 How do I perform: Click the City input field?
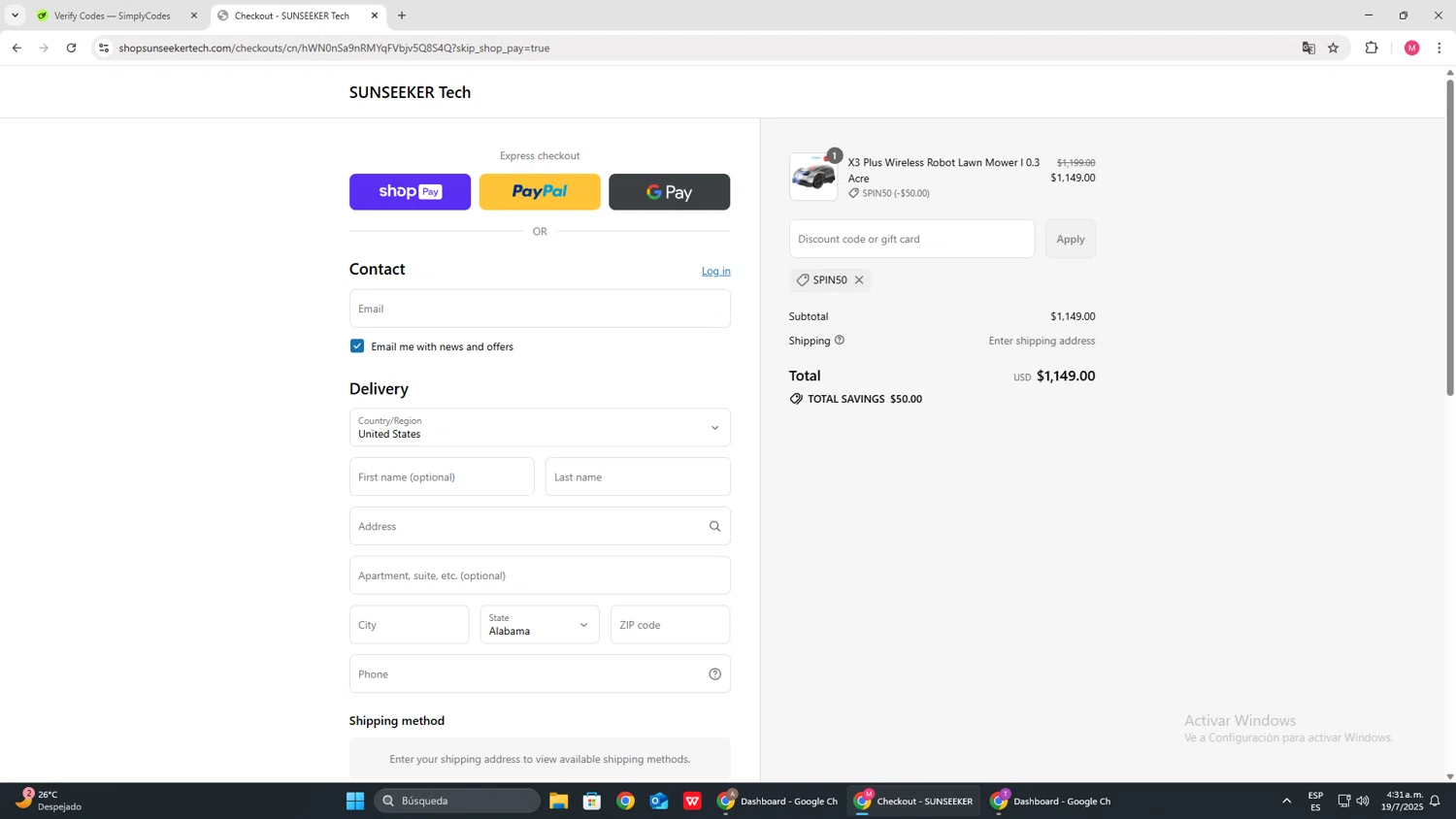point(409,625)
